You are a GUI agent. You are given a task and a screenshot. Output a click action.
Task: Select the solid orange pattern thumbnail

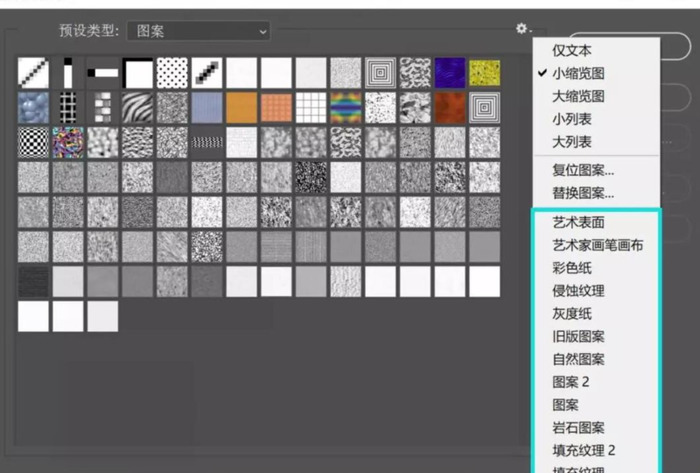[x=242, y=108]
